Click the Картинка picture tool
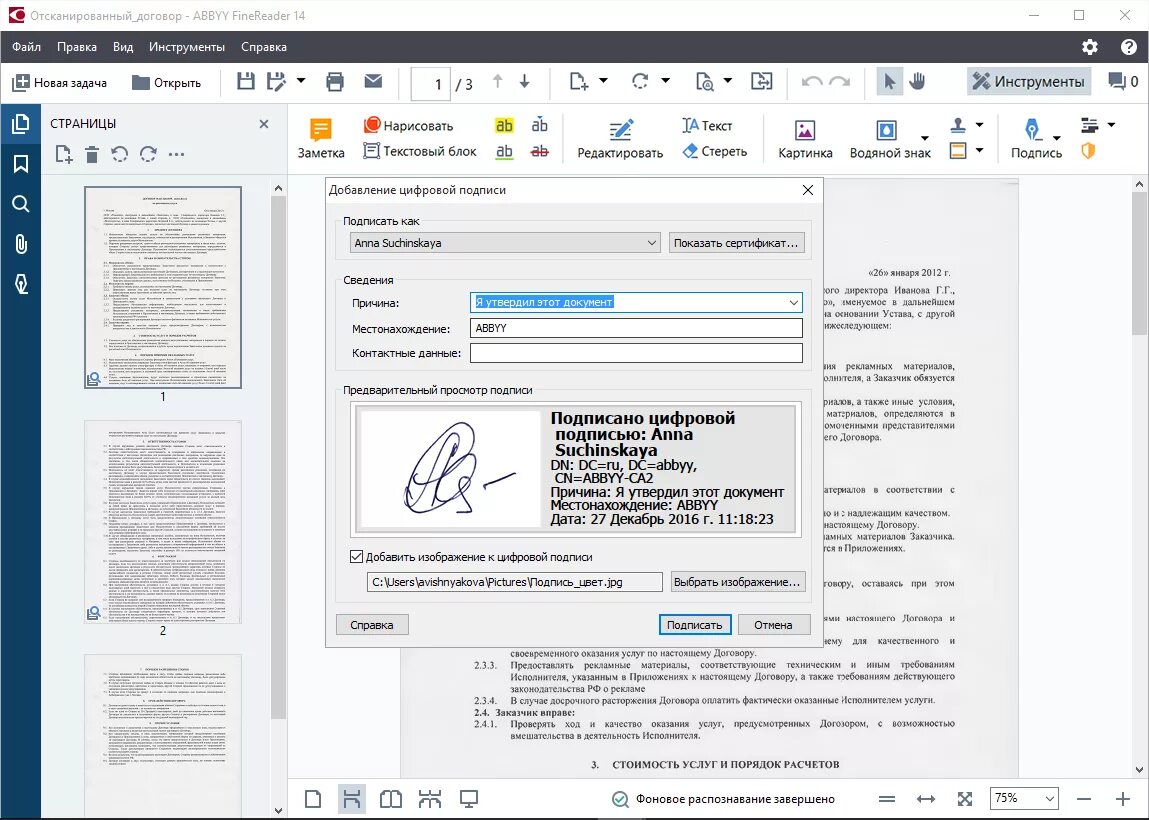This screenshot has width=1149, height=820. click(x=805, y=138)
